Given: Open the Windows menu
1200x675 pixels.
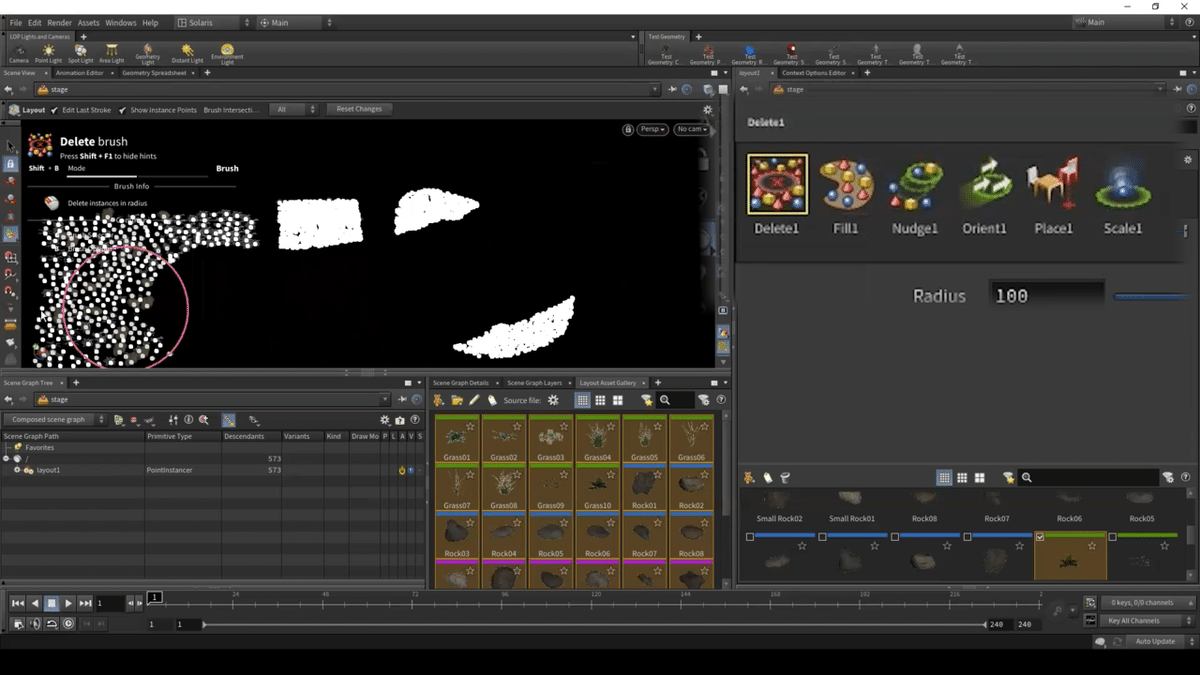Looking at the screenshot, I should 120,22.
